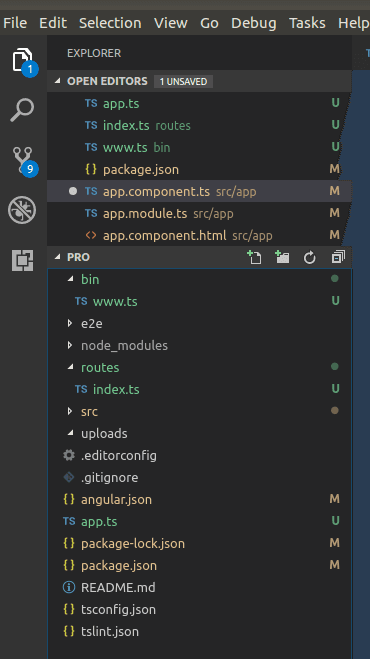
Task: Select app.ts in Open Editors
Action: (199, 103)
